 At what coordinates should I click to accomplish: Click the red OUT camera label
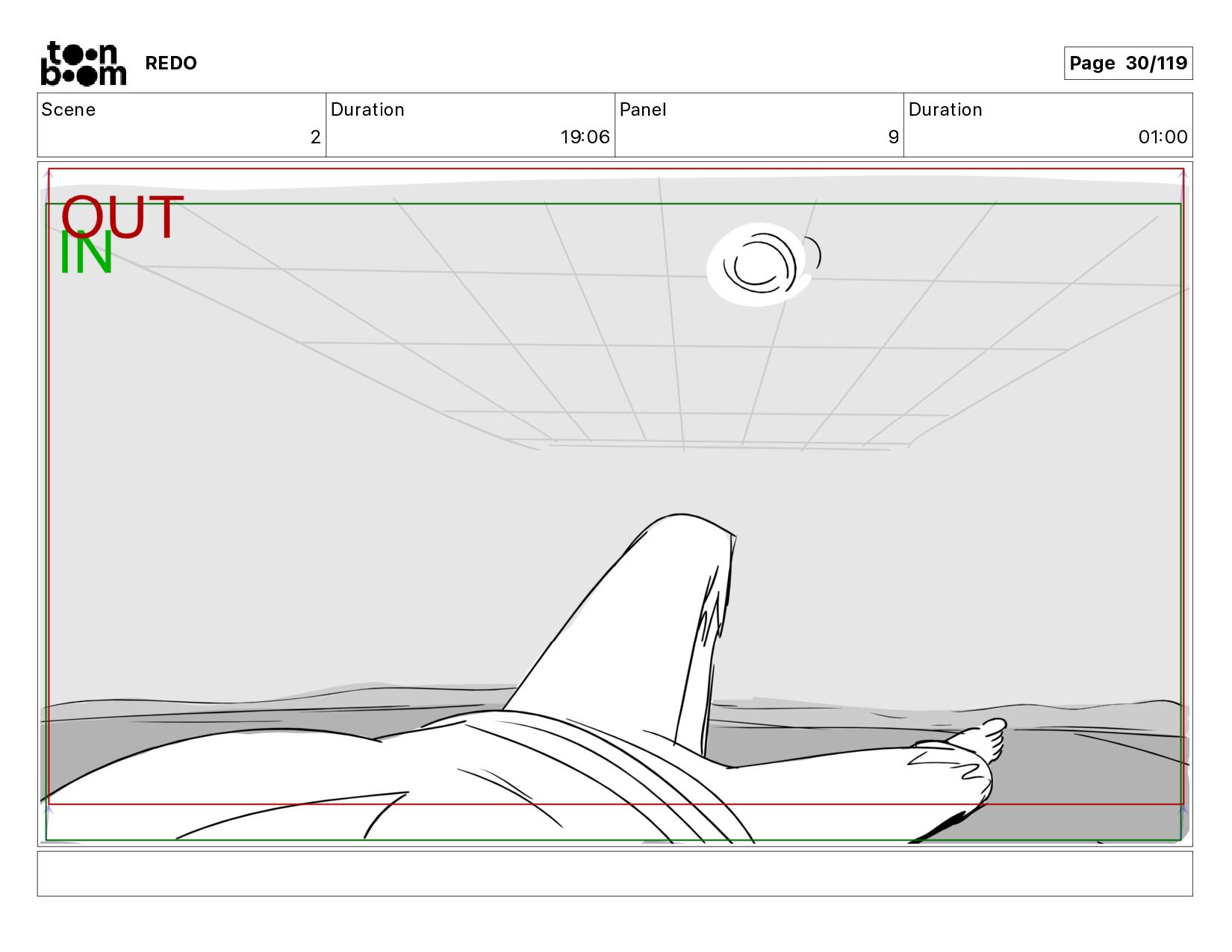(122, 217)
